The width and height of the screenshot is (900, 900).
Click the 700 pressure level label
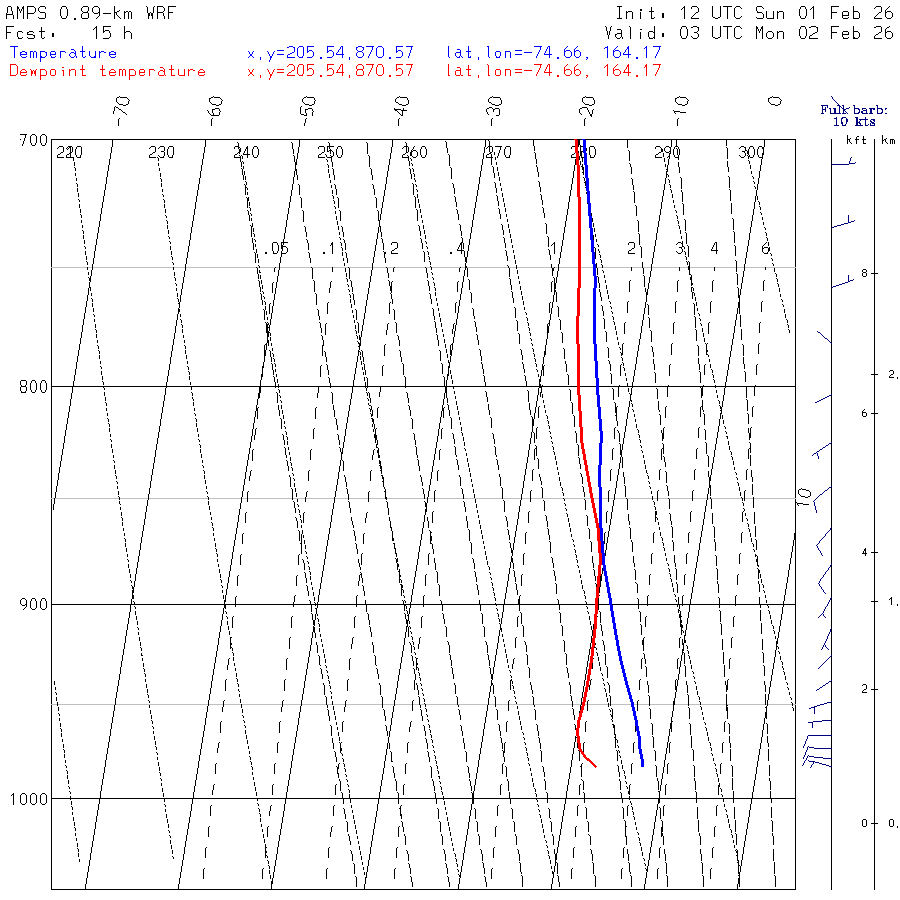tap(33, 141)
